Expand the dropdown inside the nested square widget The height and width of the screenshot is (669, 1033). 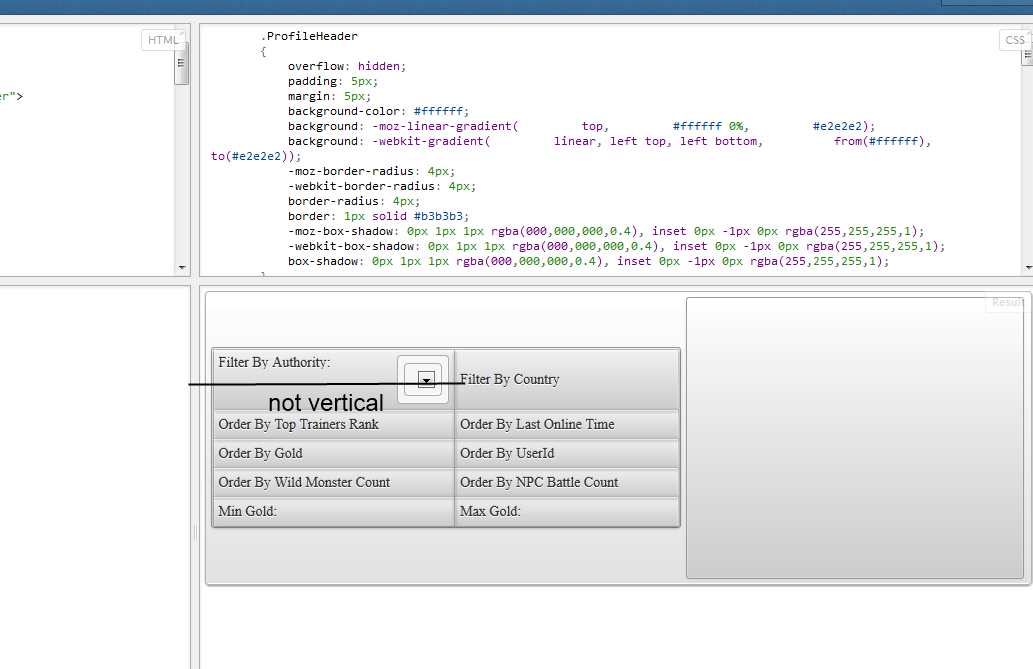tap(425, 378)
